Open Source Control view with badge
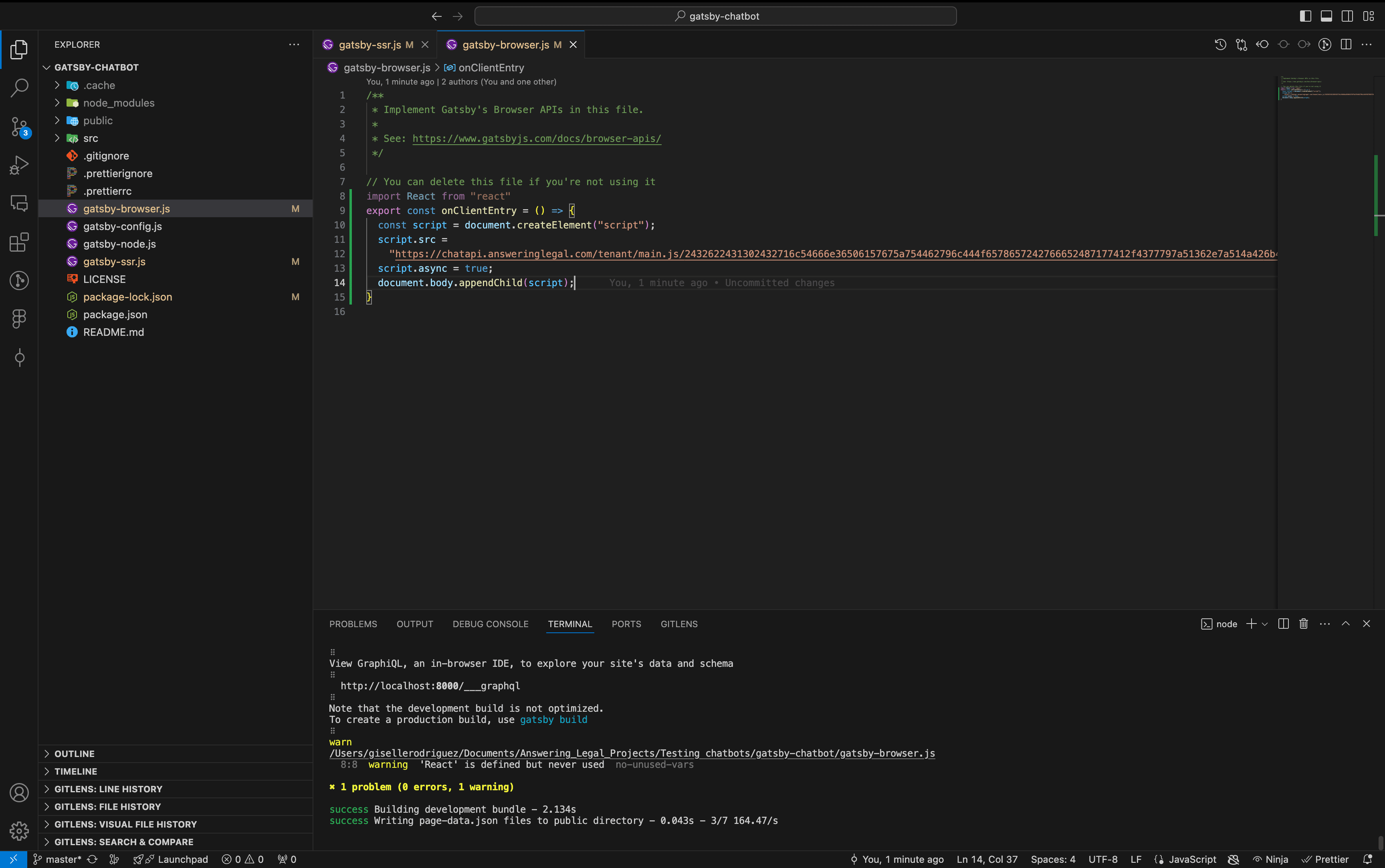 [19, 127]
